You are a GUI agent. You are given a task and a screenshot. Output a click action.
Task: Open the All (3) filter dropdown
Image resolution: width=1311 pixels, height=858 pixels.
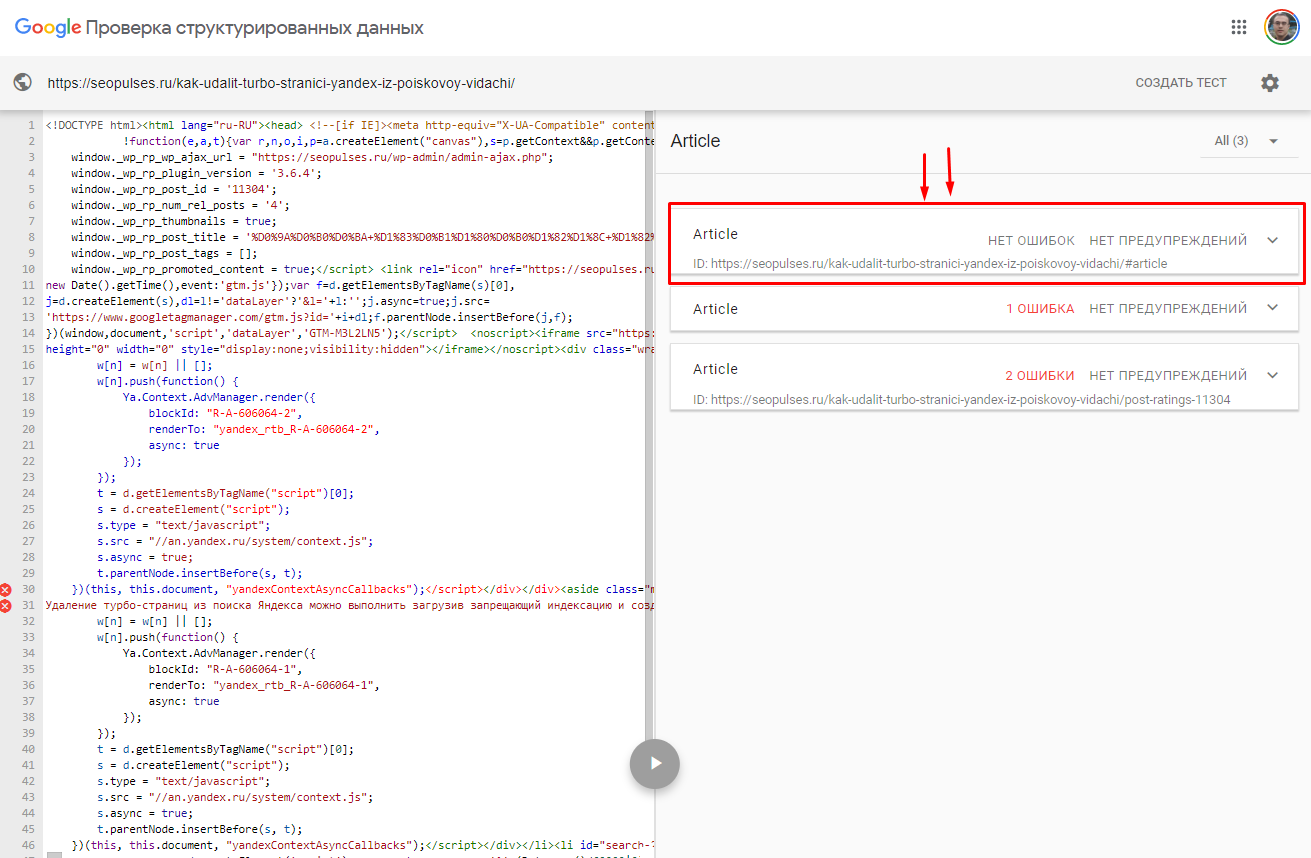(1245, 141)
